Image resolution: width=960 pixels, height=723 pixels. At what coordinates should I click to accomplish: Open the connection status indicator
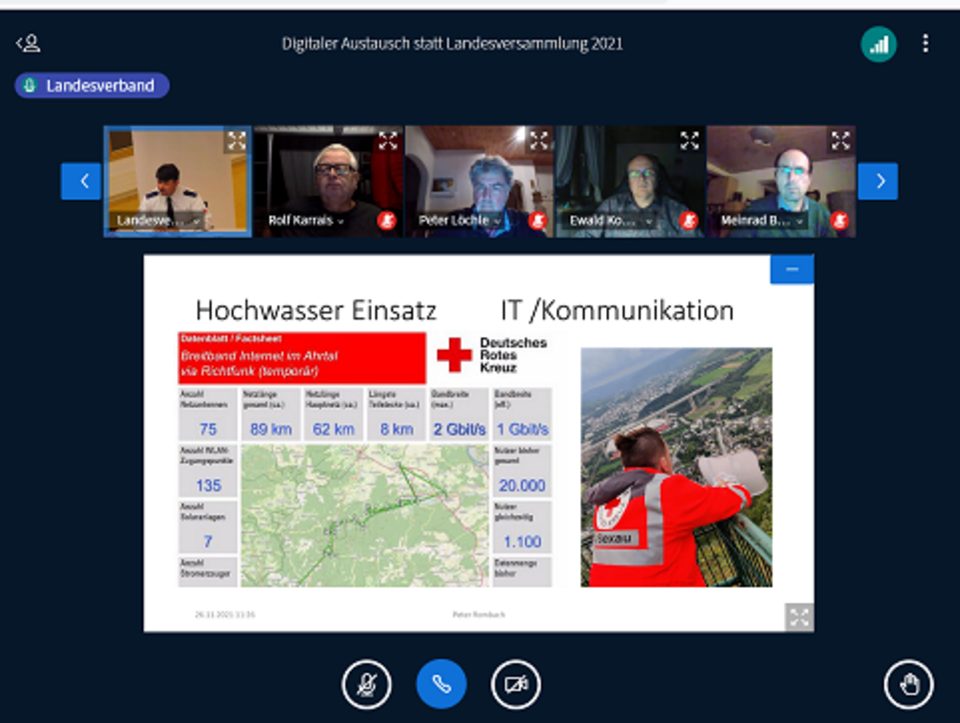tap(878, 44)
